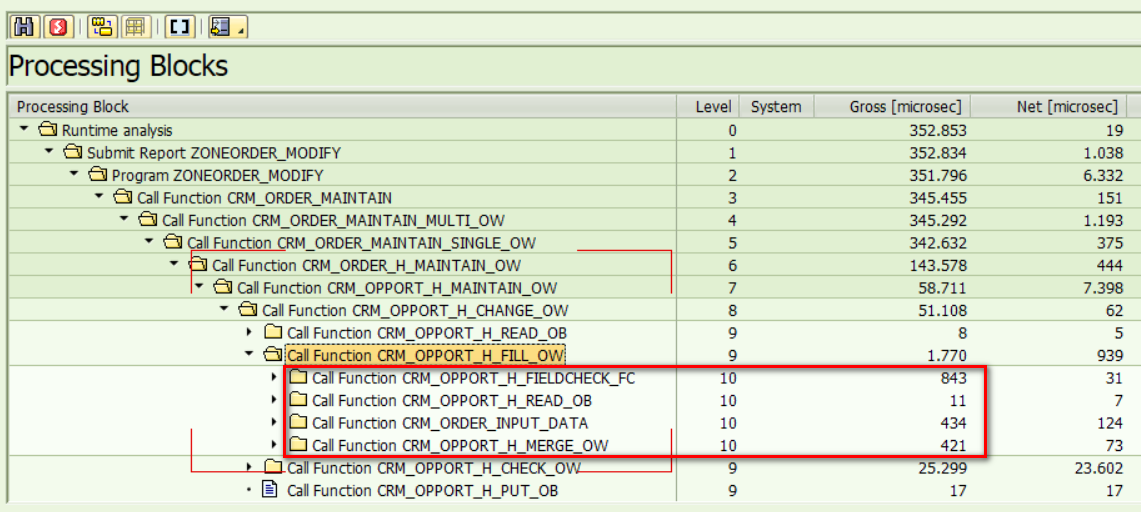Click folder icon of CRM_OPPORT_H_FIELDCHECK_FC
The height and width of the screenshot is (512, 1141).
pyautogui.click(x=298, y=377)
